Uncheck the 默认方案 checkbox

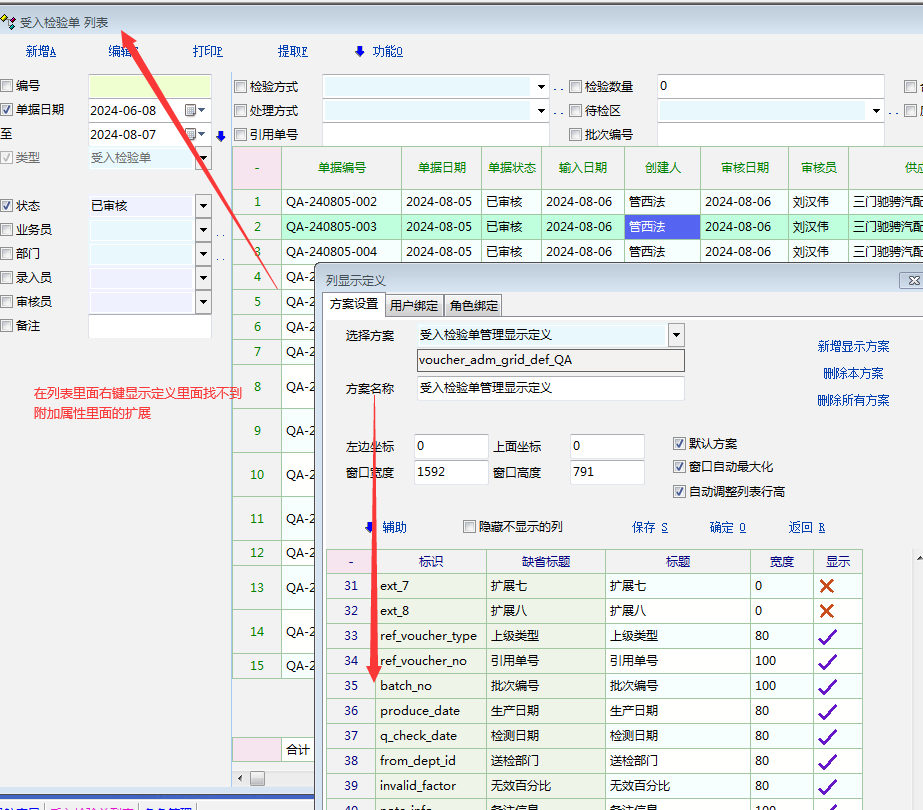[680, 444]
